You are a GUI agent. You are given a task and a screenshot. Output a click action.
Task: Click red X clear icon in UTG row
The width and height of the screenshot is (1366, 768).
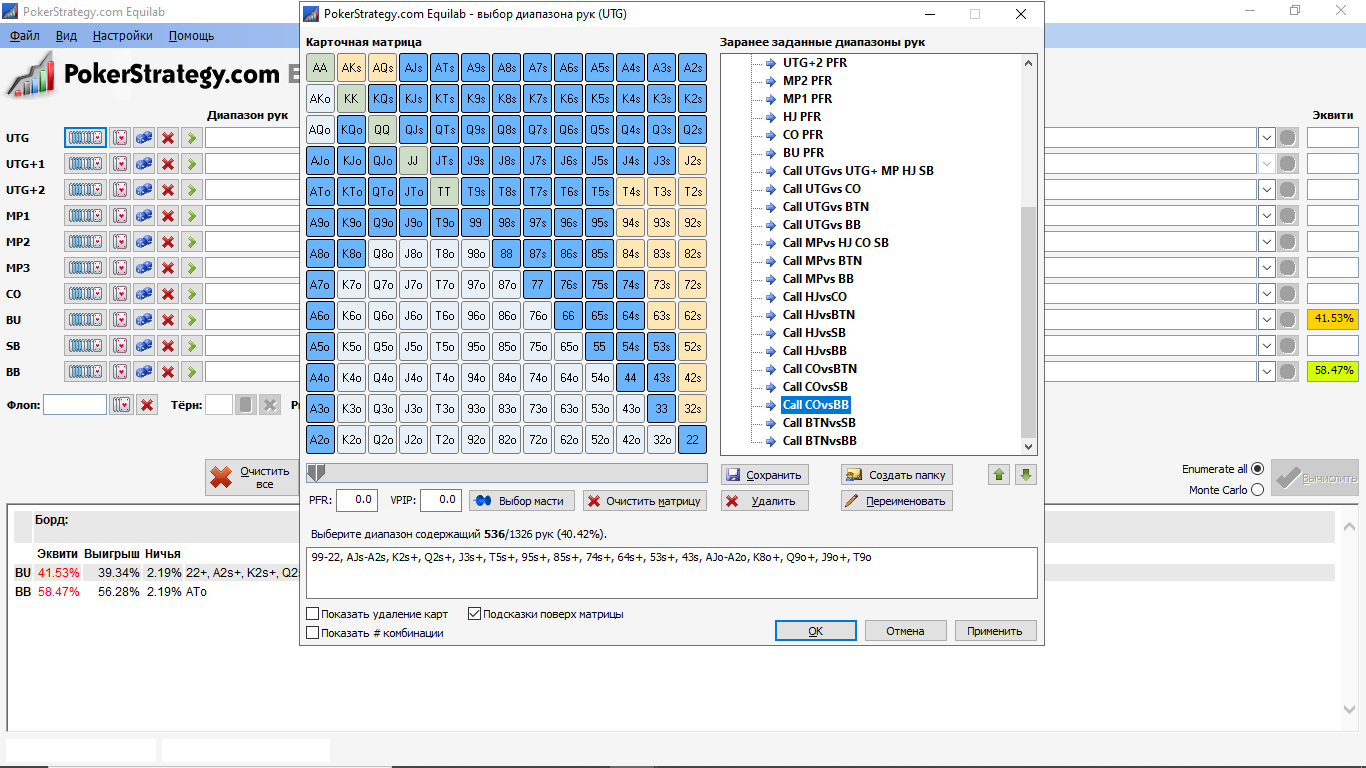click(x=168, y=137)
